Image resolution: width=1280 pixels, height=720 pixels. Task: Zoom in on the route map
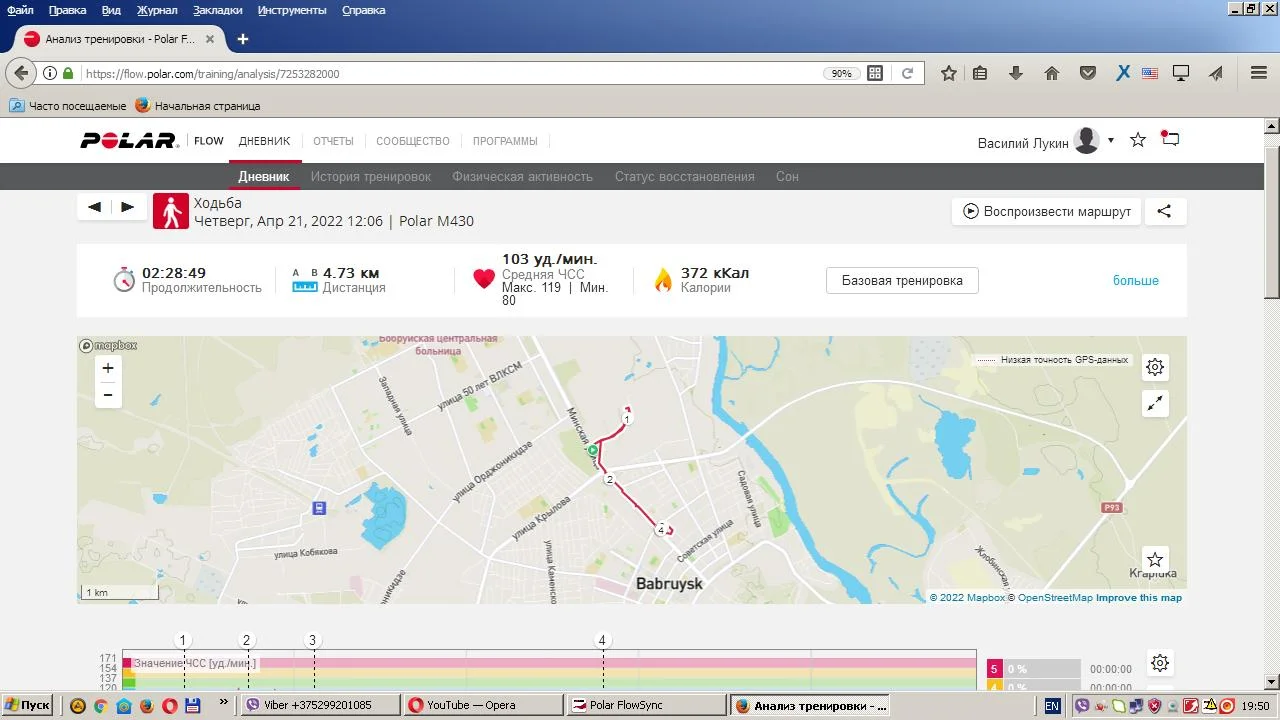[108, 368]
